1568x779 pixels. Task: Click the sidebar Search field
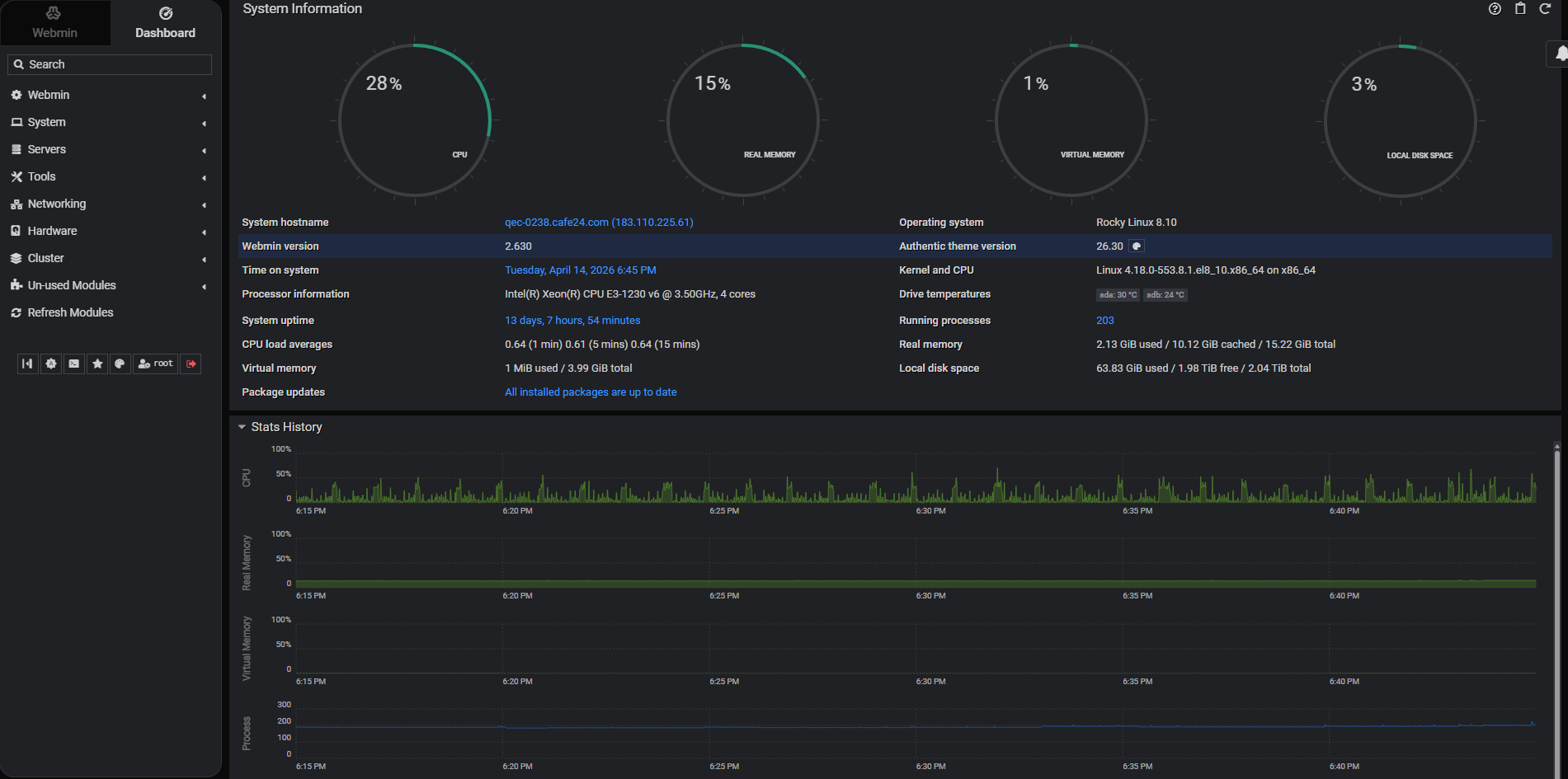(115, 64)
